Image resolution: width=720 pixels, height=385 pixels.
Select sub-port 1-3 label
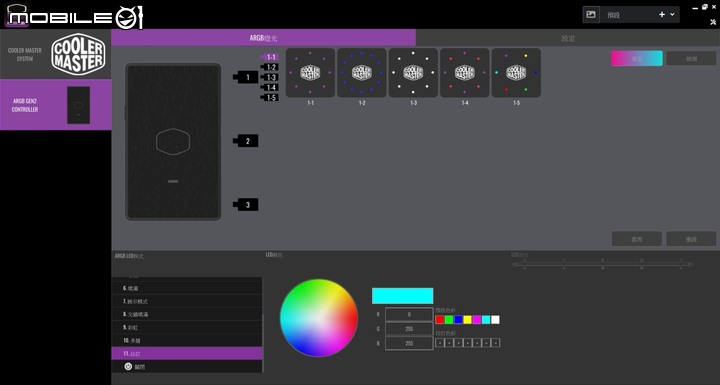tap(270, 78)
